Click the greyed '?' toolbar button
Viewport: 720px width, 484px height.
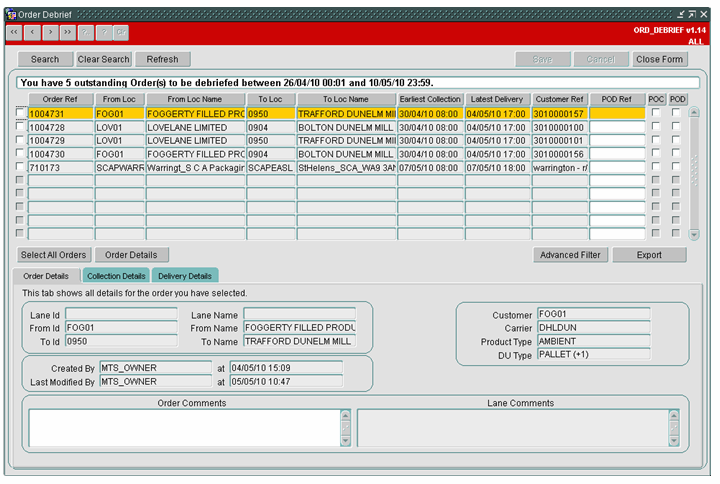point(104,33)
